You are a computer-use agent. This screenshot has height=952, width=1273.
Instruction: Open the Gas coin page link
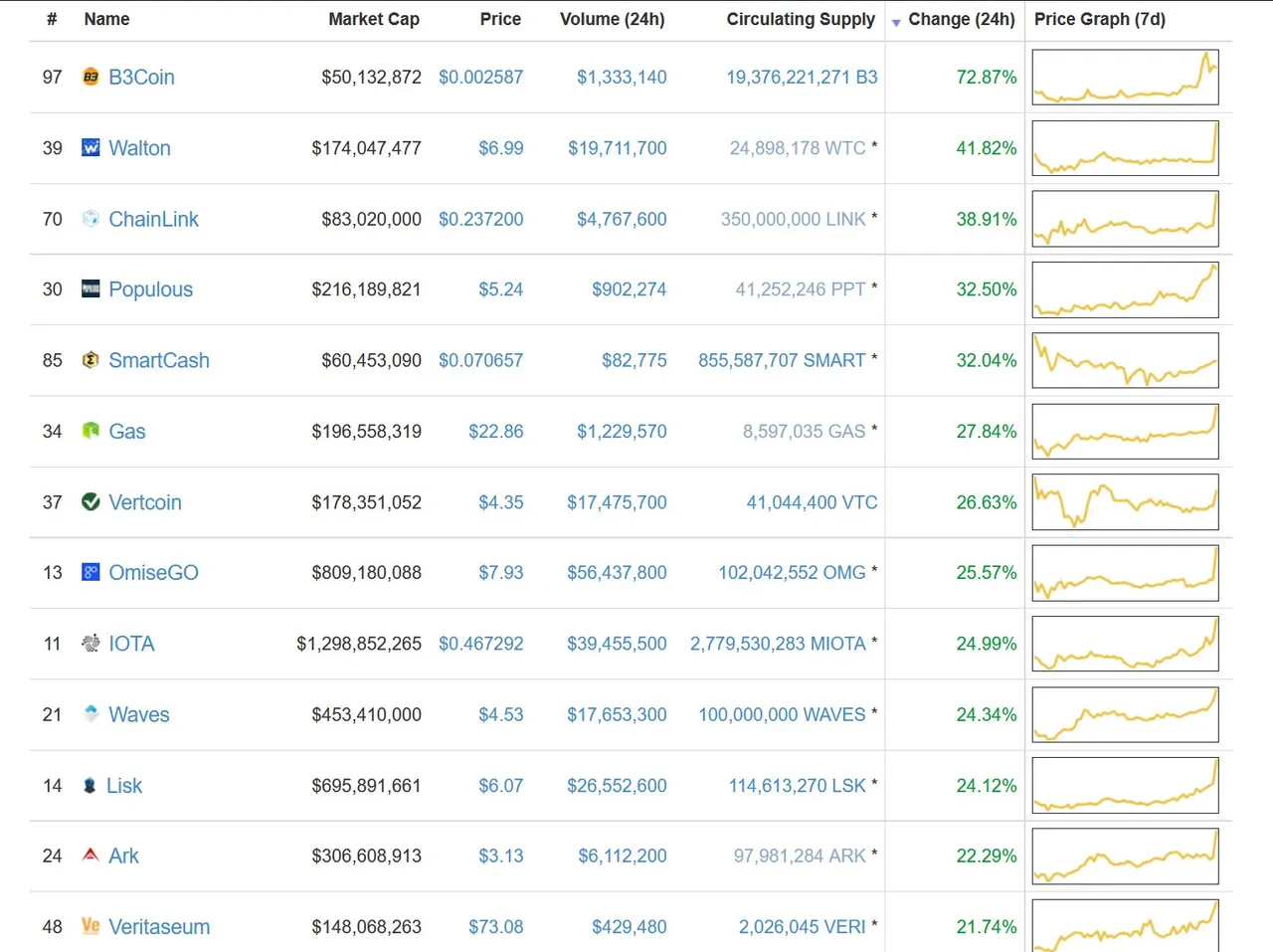tap(127, 431)
